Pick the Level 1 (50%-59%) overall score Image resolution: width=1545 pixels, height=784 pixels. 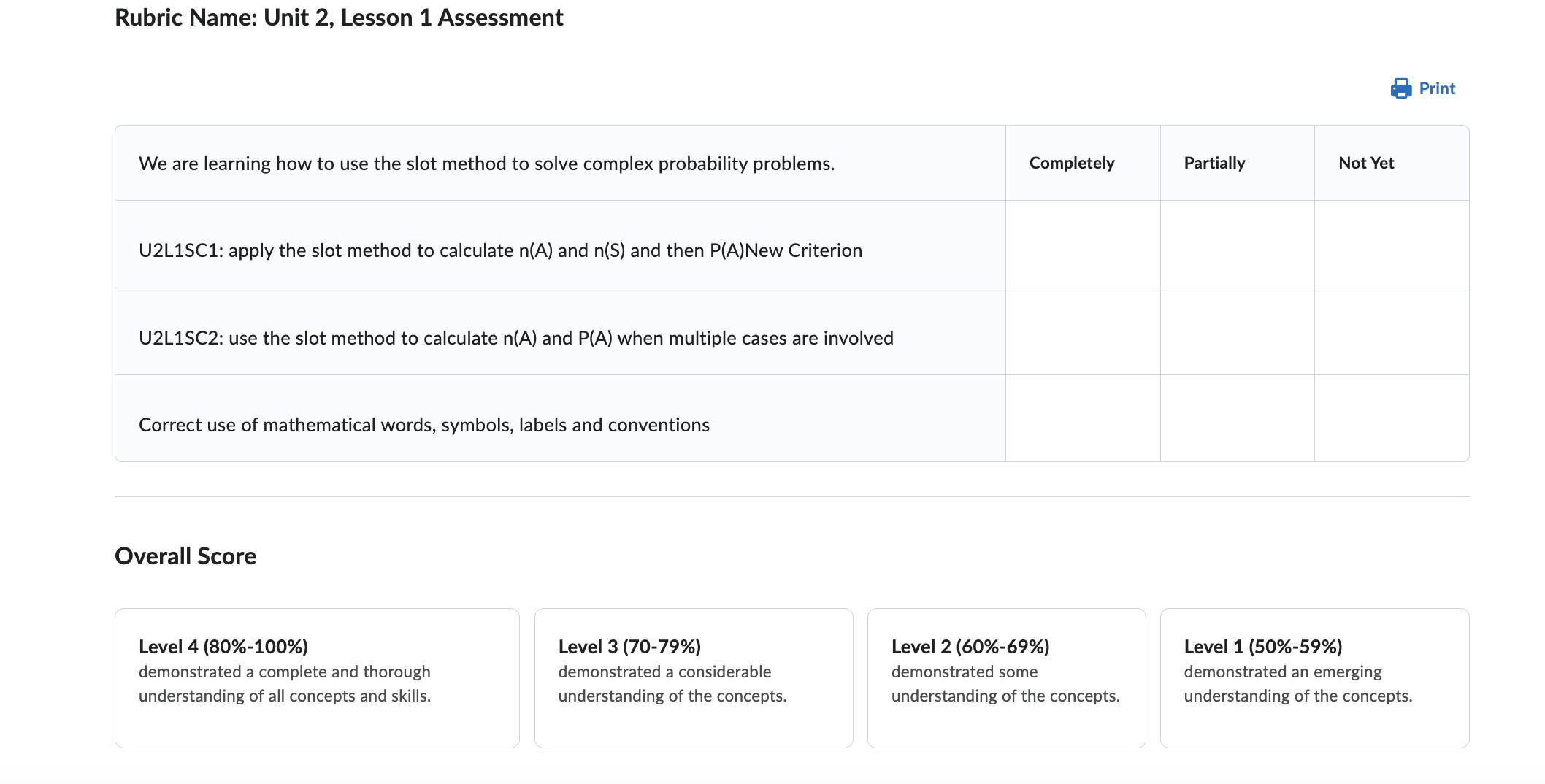click(x=1314, y=677)
